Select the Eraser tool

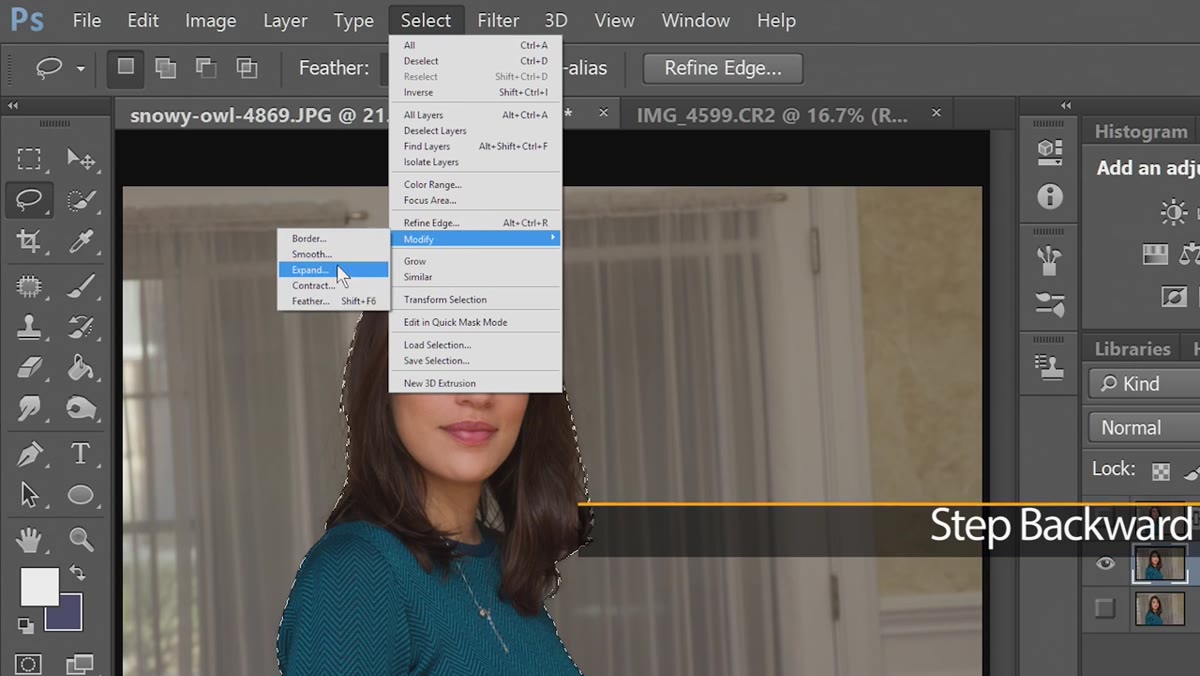[x=29, y=368]
